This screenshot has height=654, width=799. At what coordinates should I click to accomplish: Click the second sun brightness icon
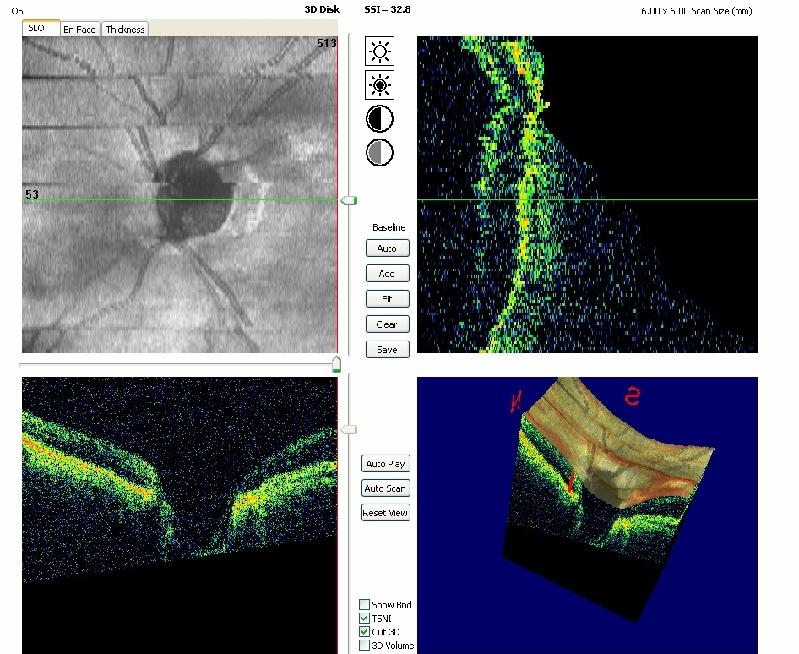tap(380, 85)
